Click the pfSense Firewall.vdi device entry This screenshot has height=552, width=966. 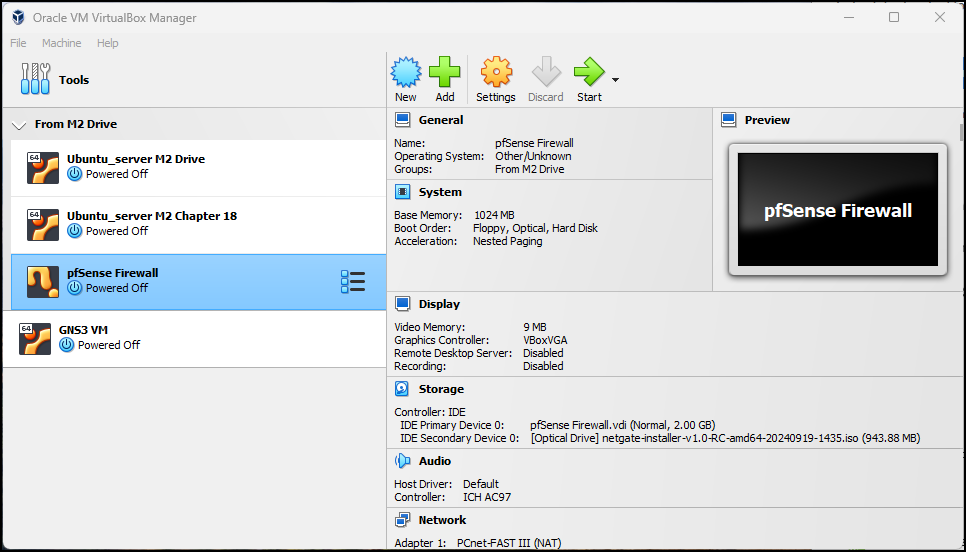622,425
